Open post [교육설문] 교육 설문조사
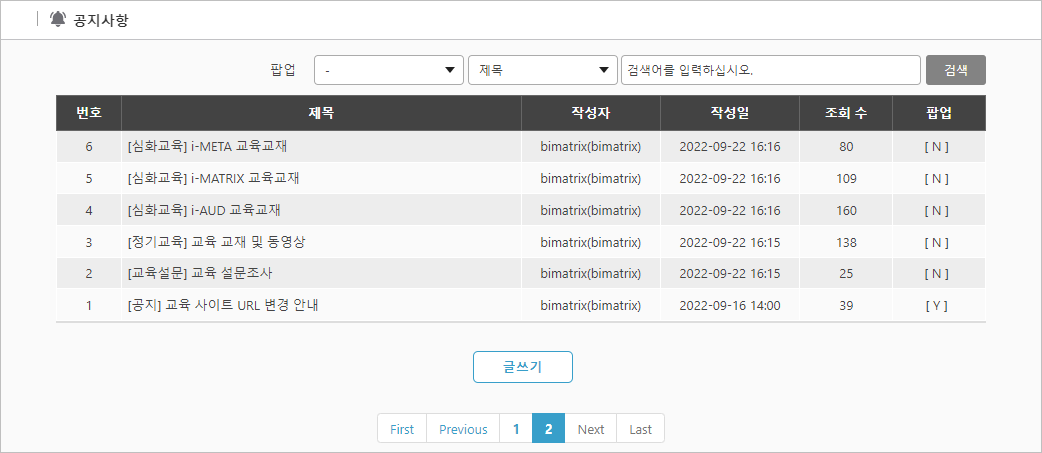This screenshot has height=453, width=1042. point(200,274)
